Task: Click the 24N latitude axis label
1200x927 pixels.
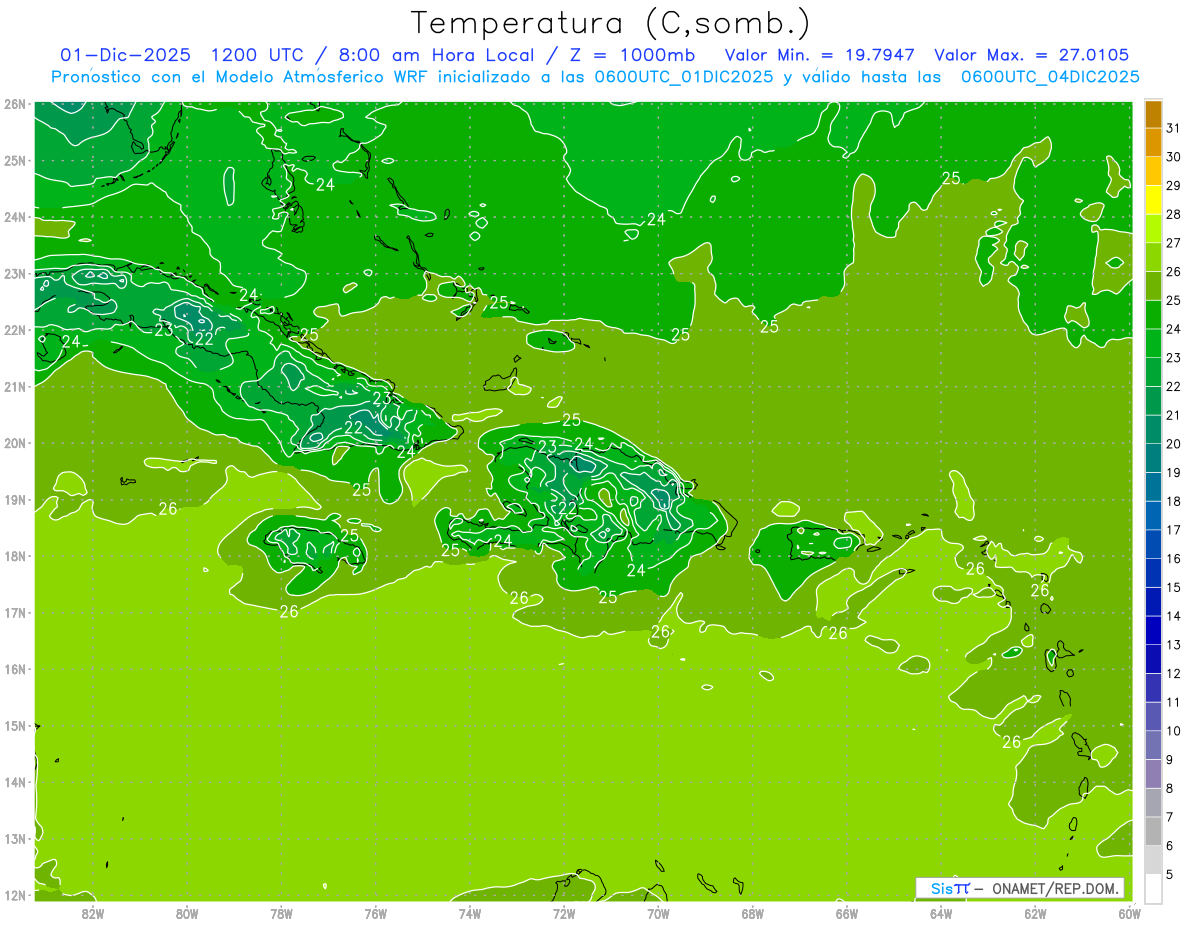Action: (x=15, y=217)
